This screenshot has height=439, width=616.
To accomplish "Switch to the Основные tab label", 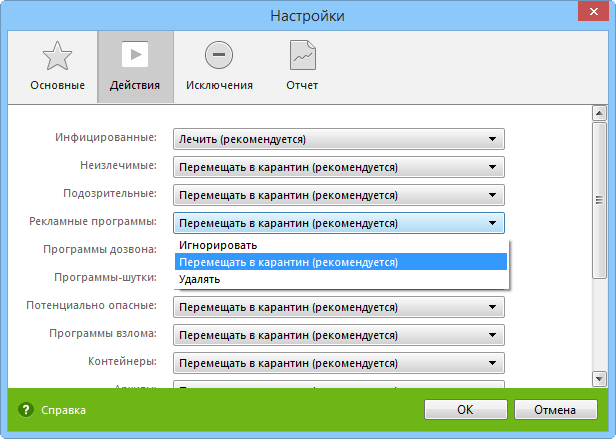I will tap(57, 85).
